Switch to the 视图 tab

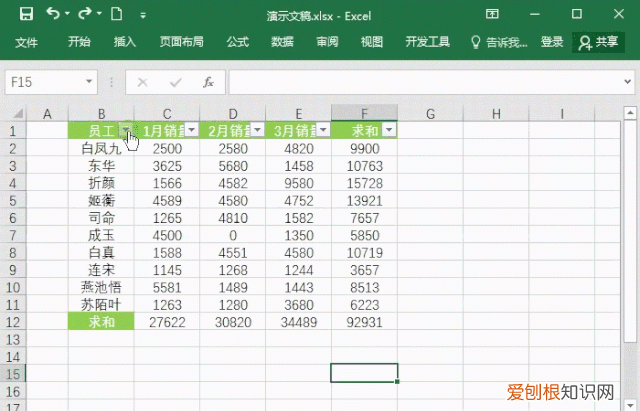click(372, 42)
